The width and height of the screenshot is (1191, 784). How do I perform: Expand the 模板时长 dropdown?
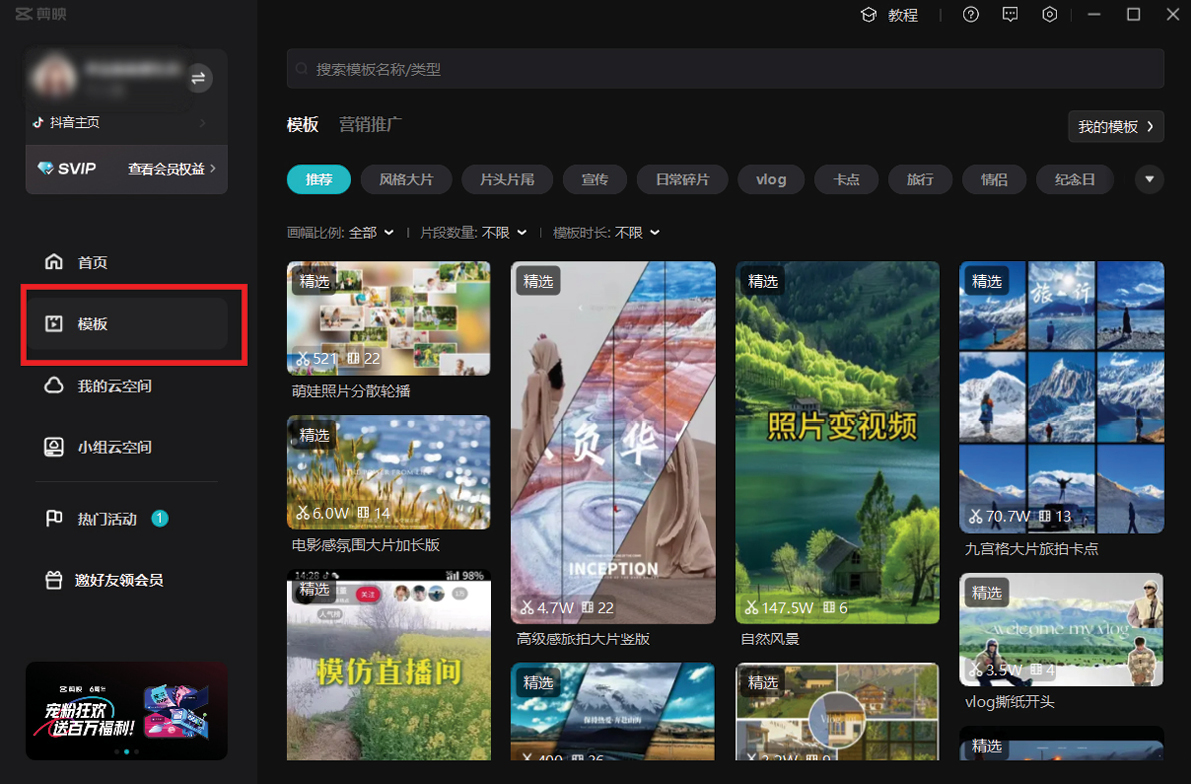coord(637,233)
